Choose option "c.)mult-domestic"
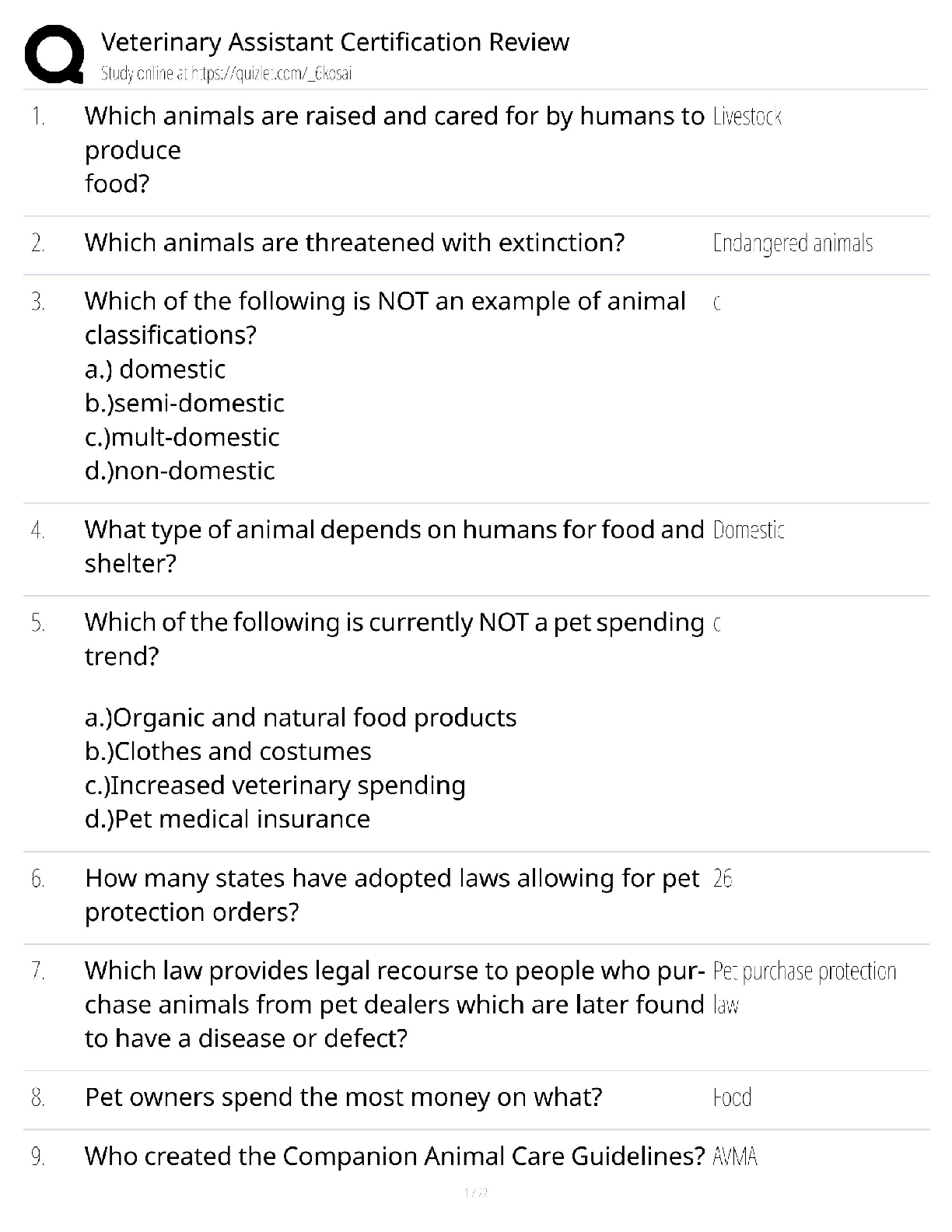 (x=182, y=437)
